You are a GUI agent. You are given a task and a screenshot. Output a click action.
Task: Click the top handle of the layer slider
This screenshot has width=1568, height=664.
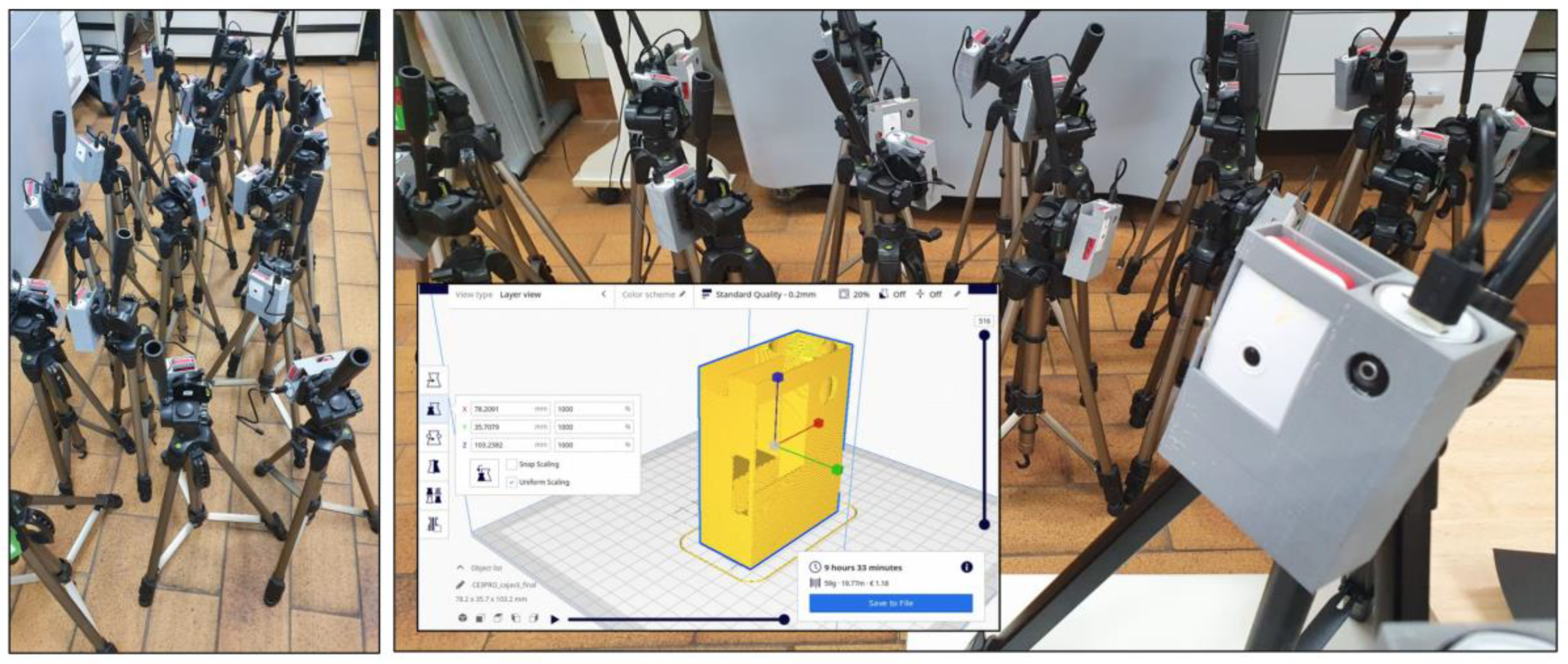point(984,336)
